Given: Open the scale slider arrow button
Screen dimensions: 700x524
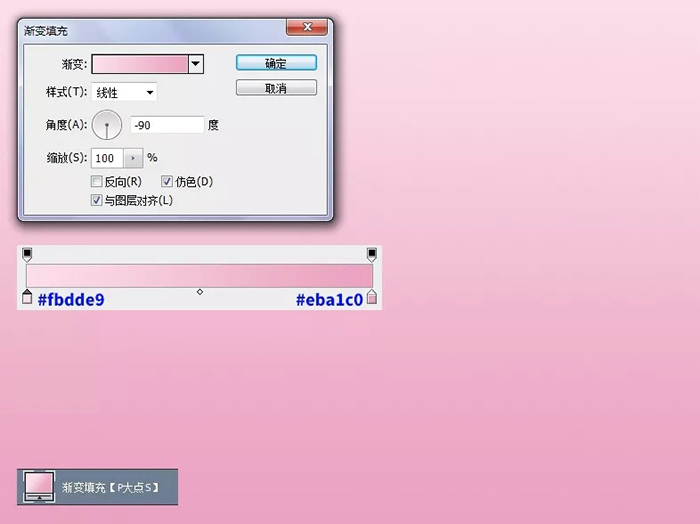Looking at the screenshot, I should 133,158.
